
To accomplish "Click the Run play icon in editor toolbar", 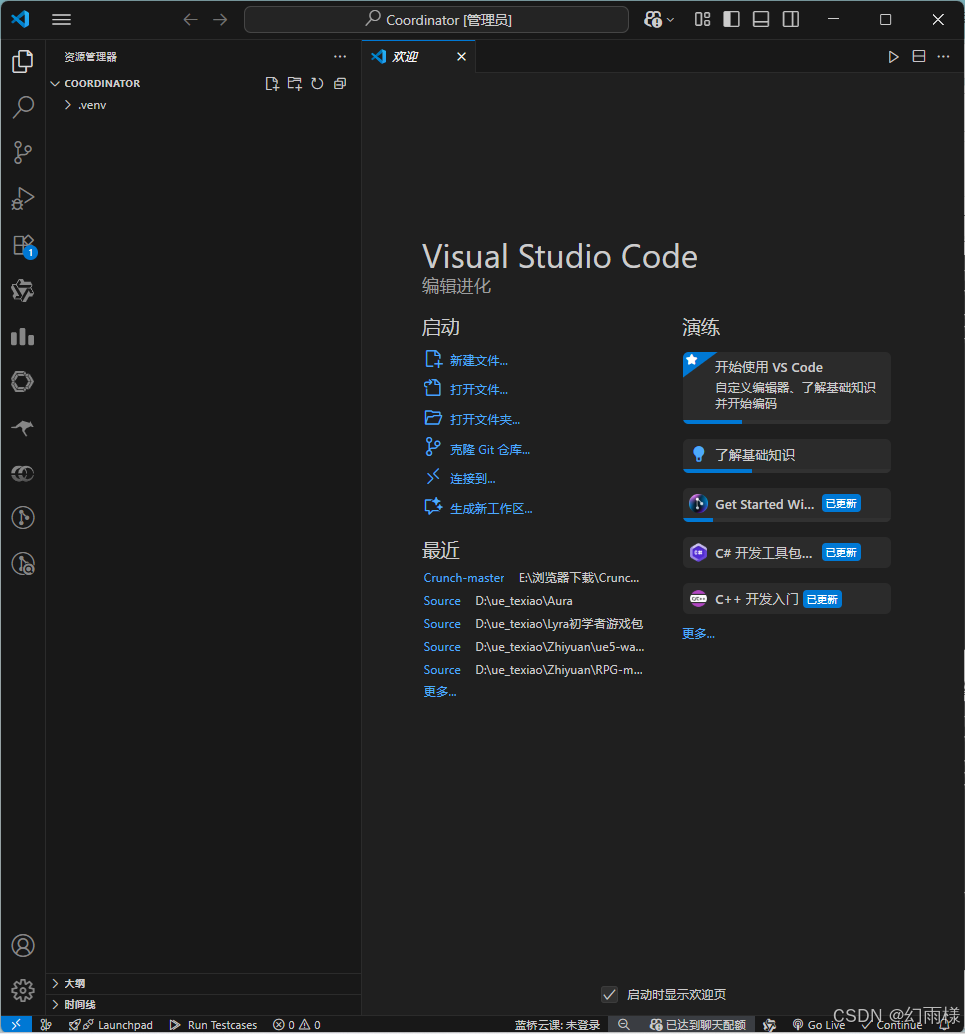I will pos(893,57).
